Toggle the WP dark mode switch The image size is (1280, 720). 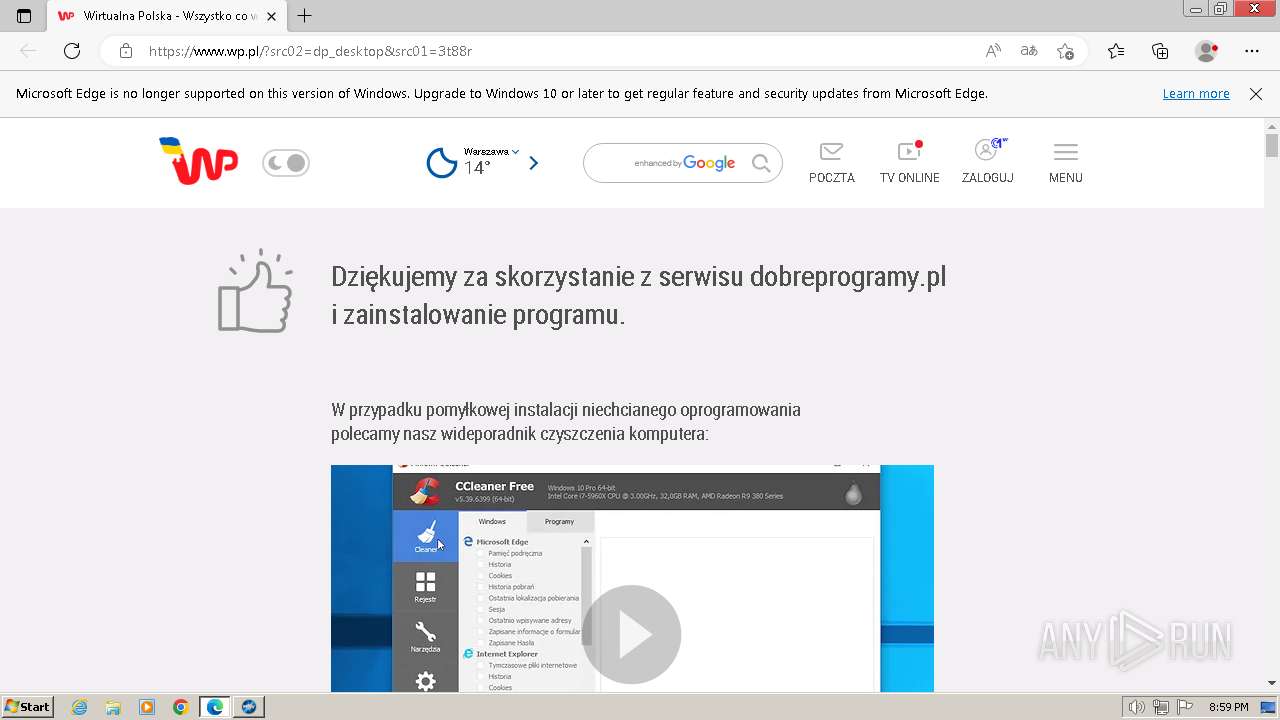point(286,163)
